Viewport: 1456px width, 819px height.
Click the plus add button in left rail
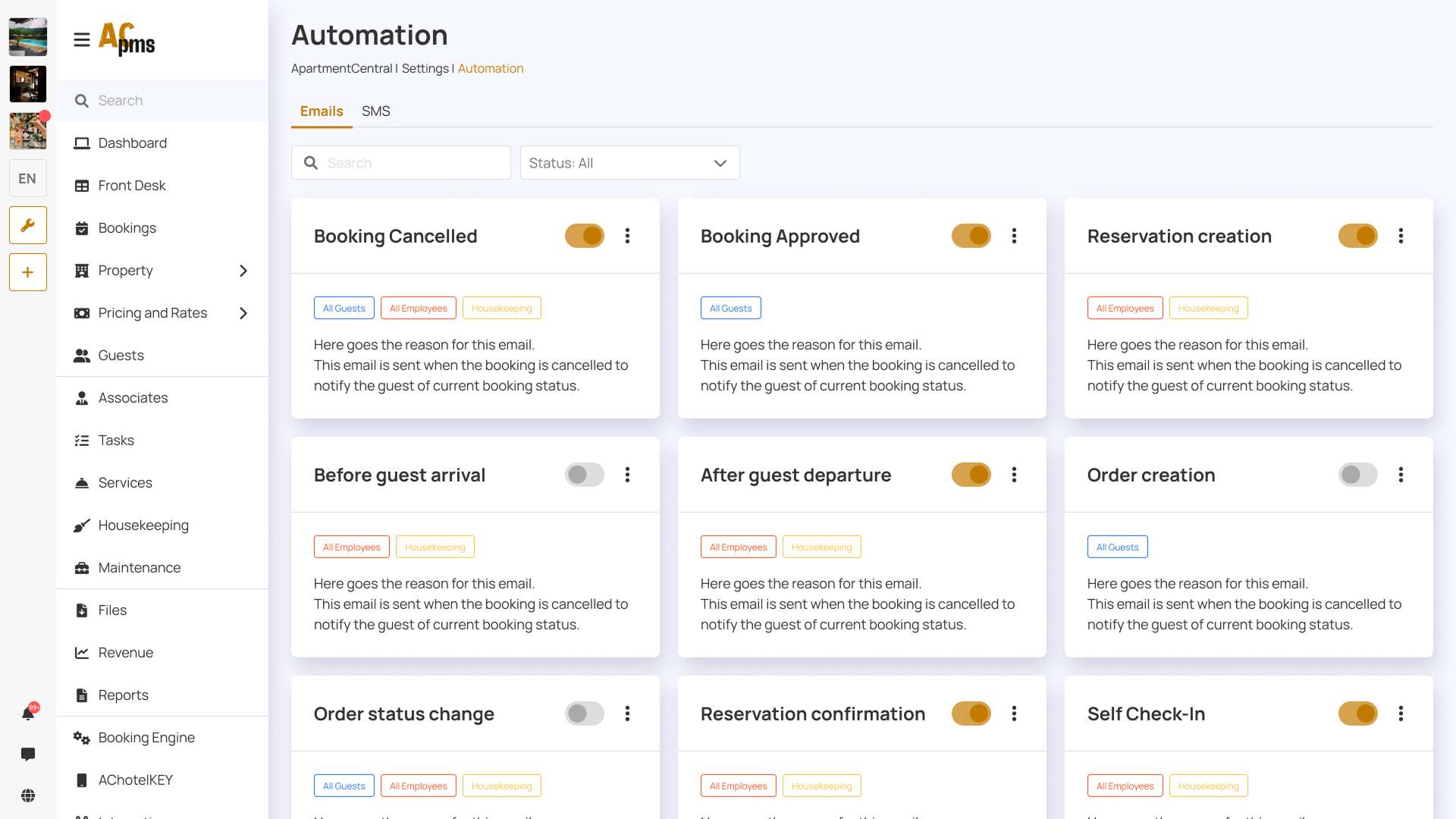[28, 272]
